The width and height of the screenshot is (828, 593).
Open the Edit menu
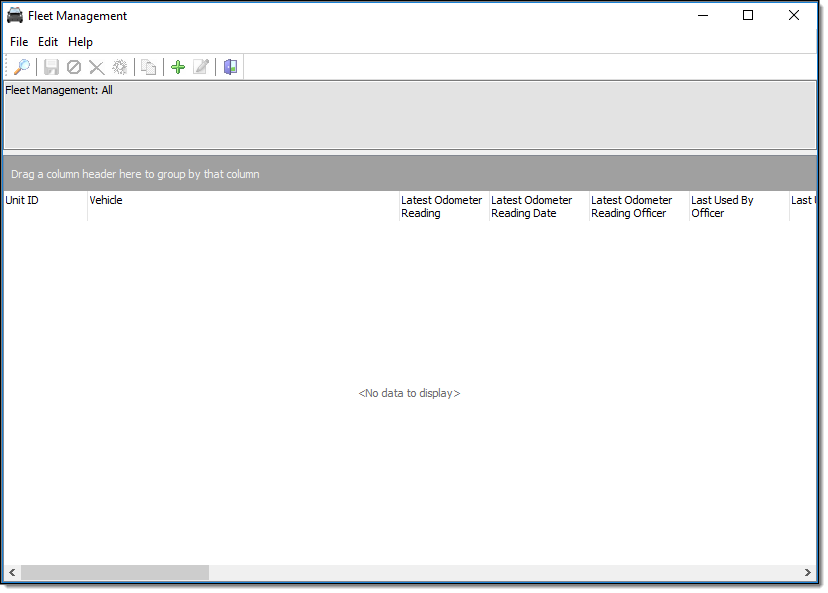[48, 42]
